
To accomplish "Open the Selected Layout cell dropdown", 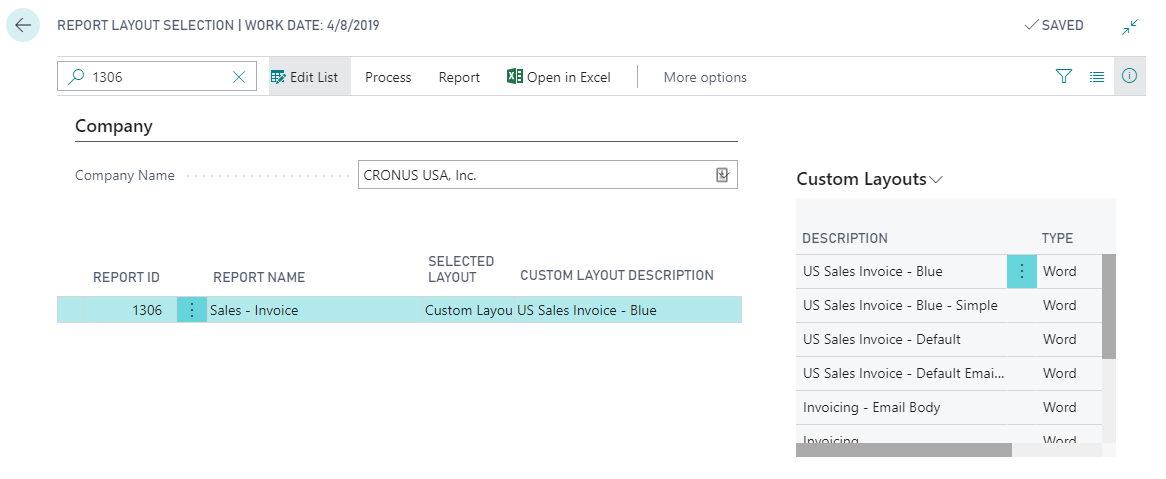I will click(468, 310).
